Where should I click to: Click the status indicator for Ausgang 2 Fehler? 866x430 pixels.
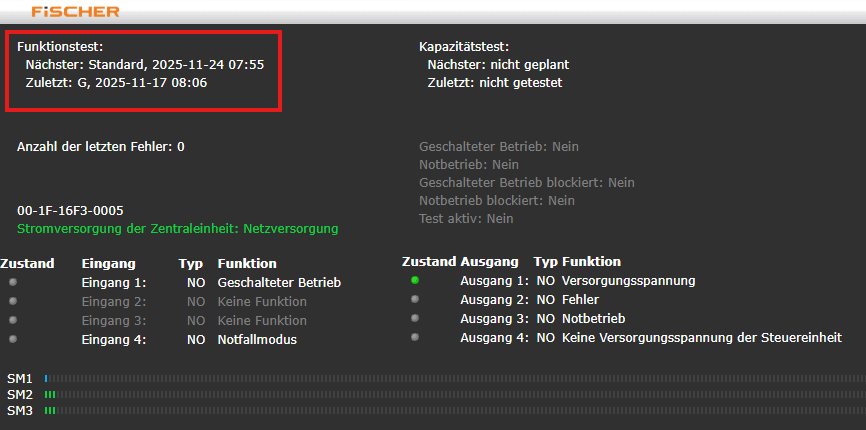415,299
